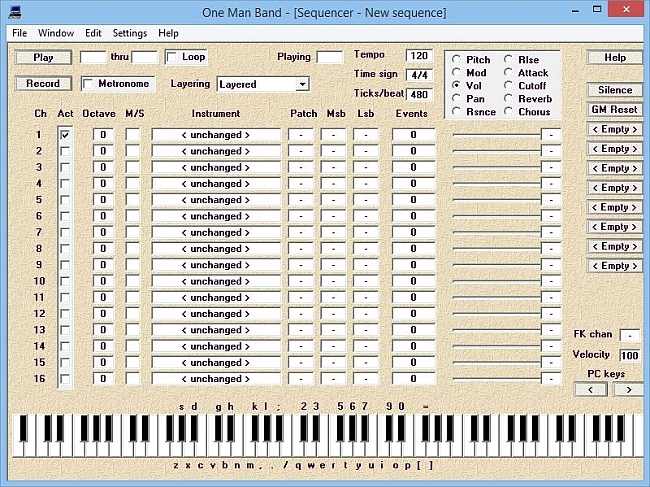Select the Rsnce radio button

456,111
